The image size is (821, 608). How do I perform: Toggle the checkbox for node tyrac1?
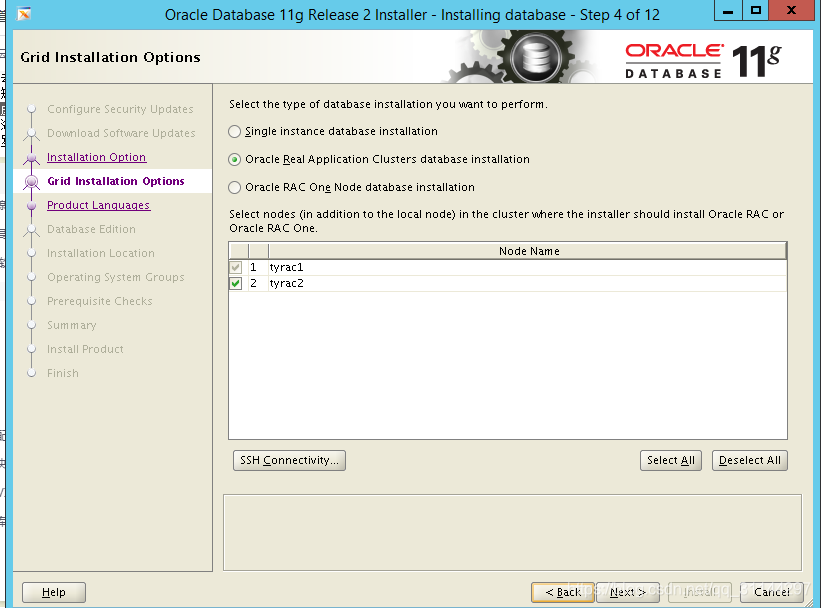tap(236, 268)
